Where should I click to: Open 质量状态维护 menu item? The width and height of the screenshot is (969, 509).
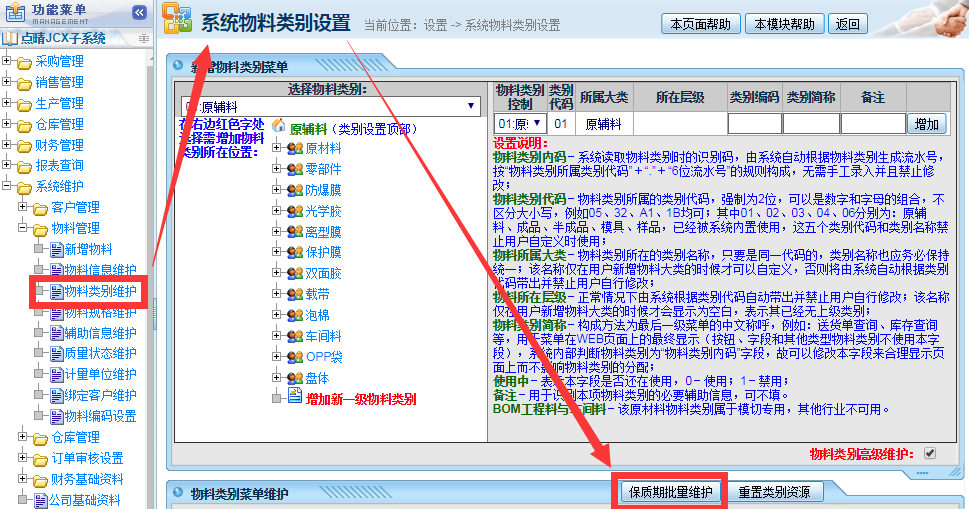[x=101, y=353]
